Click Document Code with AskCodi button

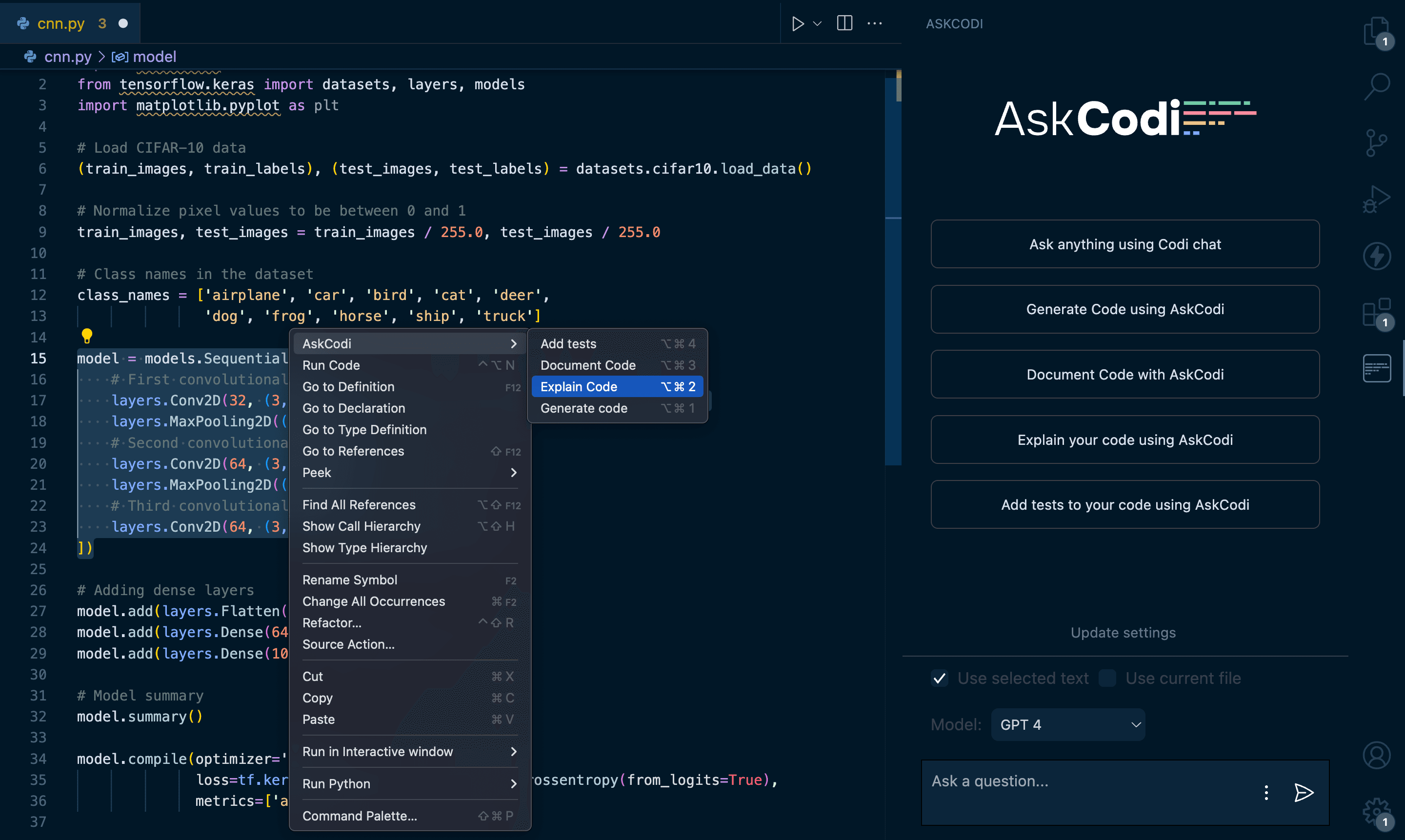[x=1125, y=374]
